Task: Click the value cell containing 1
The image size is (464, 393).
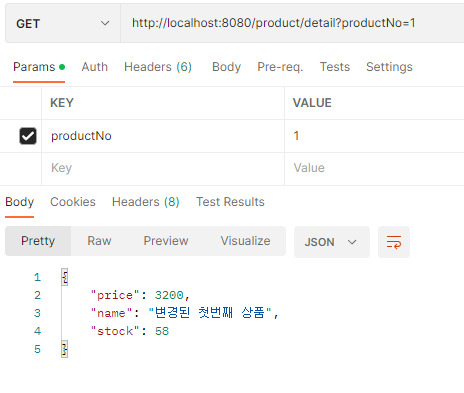Action: click(x=374, y=136)
